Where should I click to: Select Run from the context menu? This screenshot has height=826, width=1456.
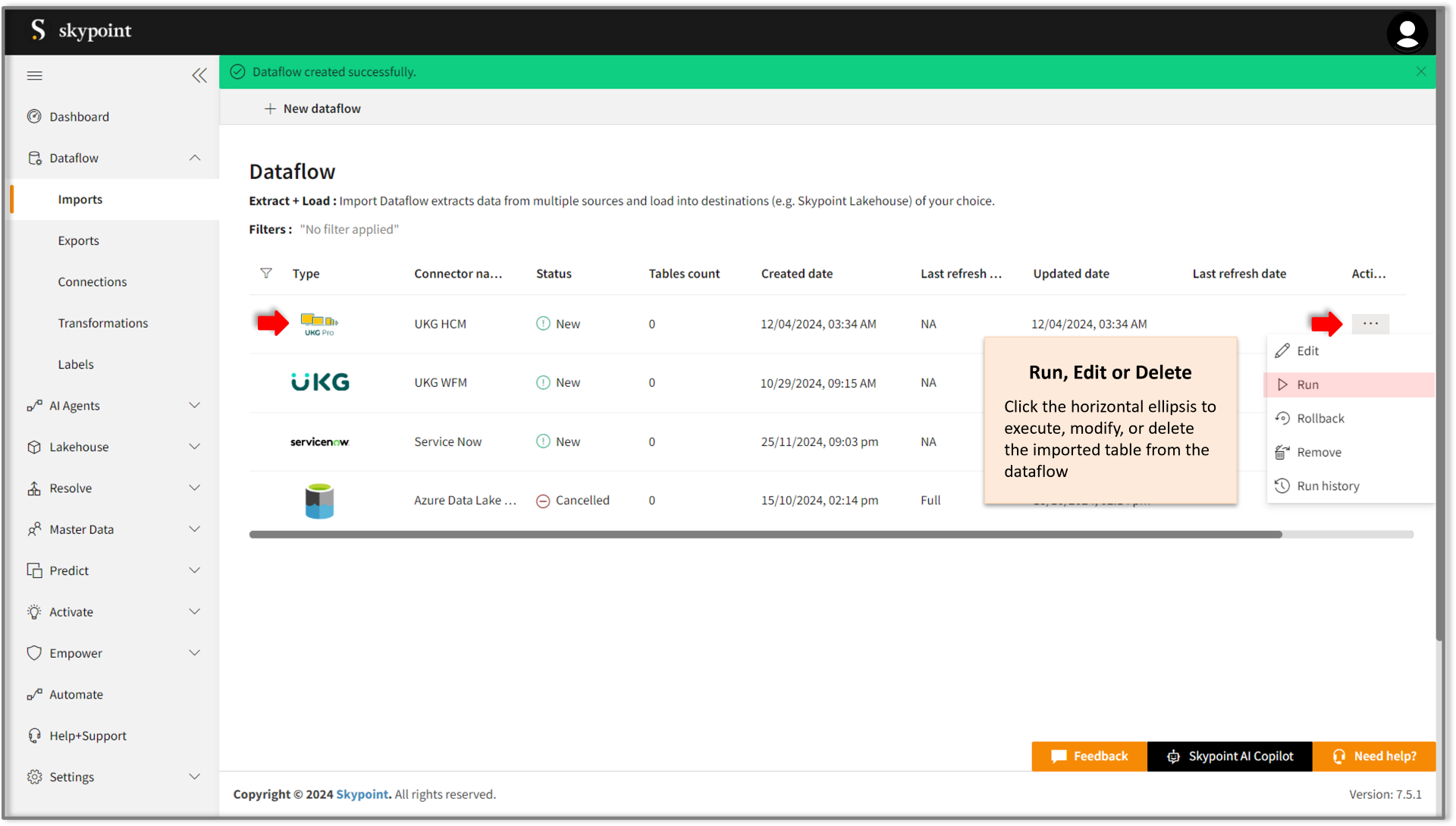click(1307, 385)
